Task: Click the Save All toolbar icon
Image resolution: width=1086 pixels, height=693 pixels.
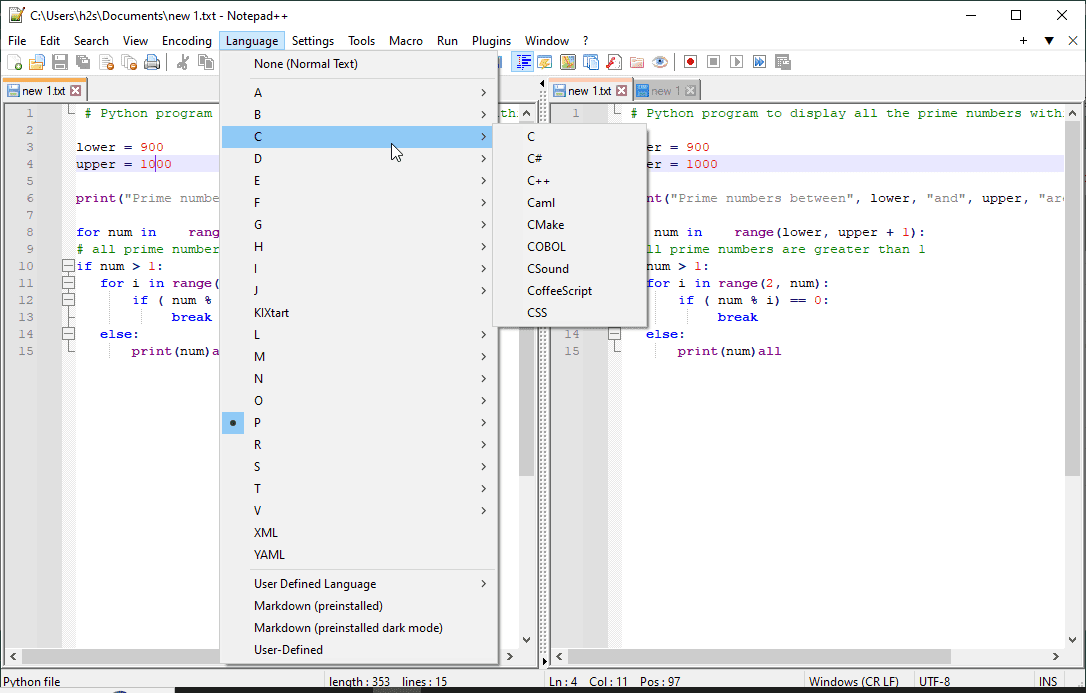Action: [82, 62]
